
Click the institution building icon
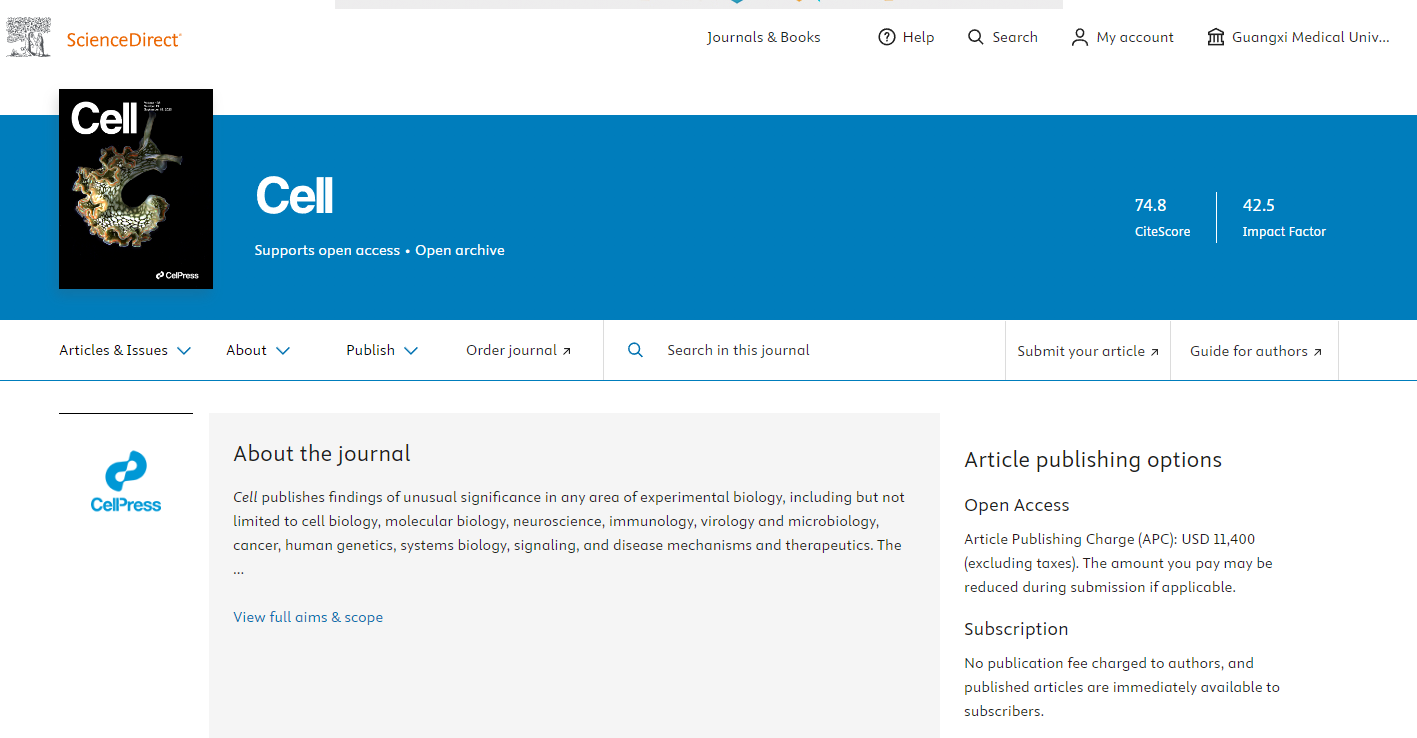[x=1215, y=37]
